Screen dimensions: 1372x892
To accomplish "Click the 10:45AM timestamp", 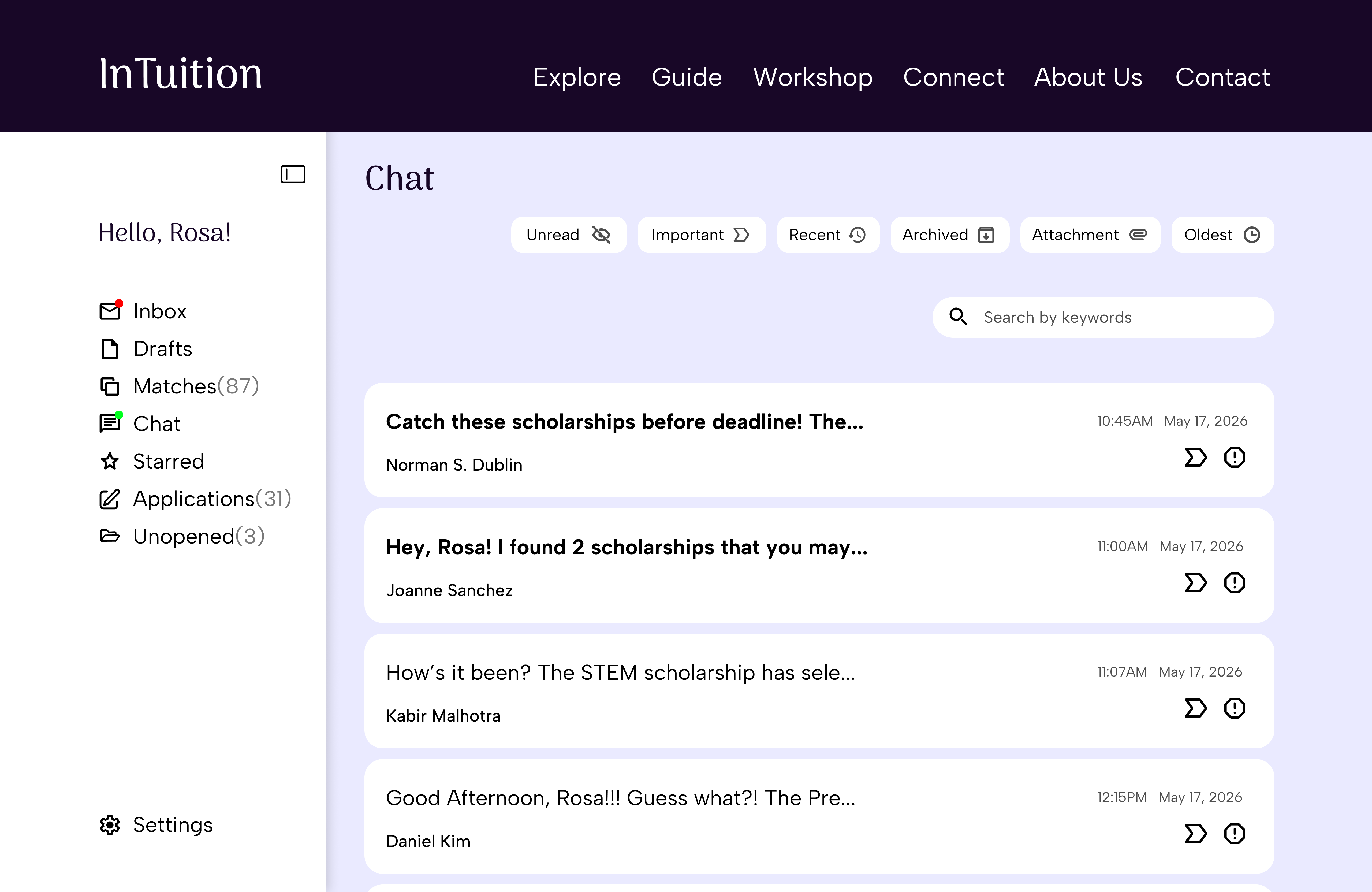I will (1125, 421).
